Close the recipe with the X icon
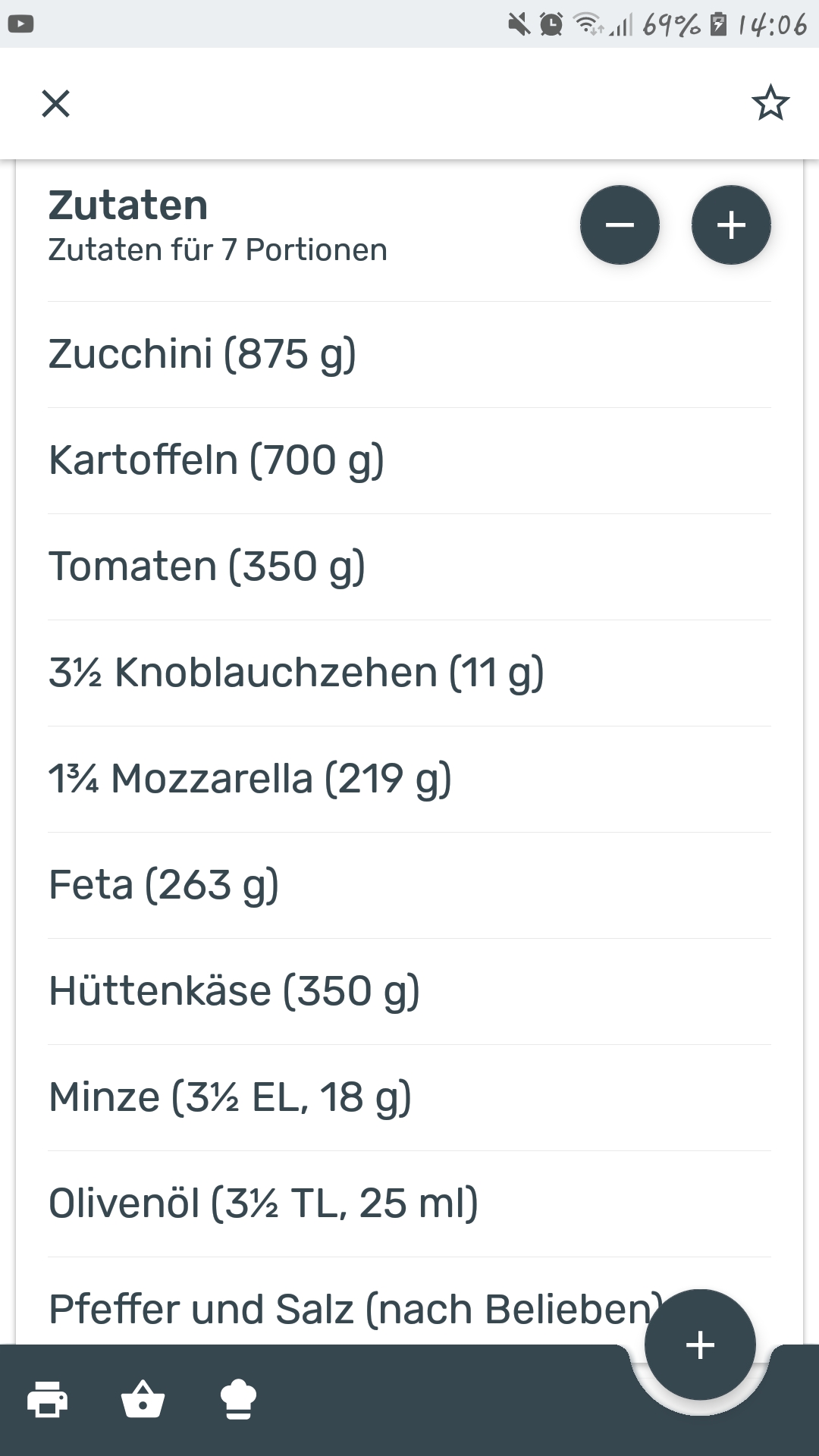Screen dimensions: 819x1456 click(x=55, y=103)
